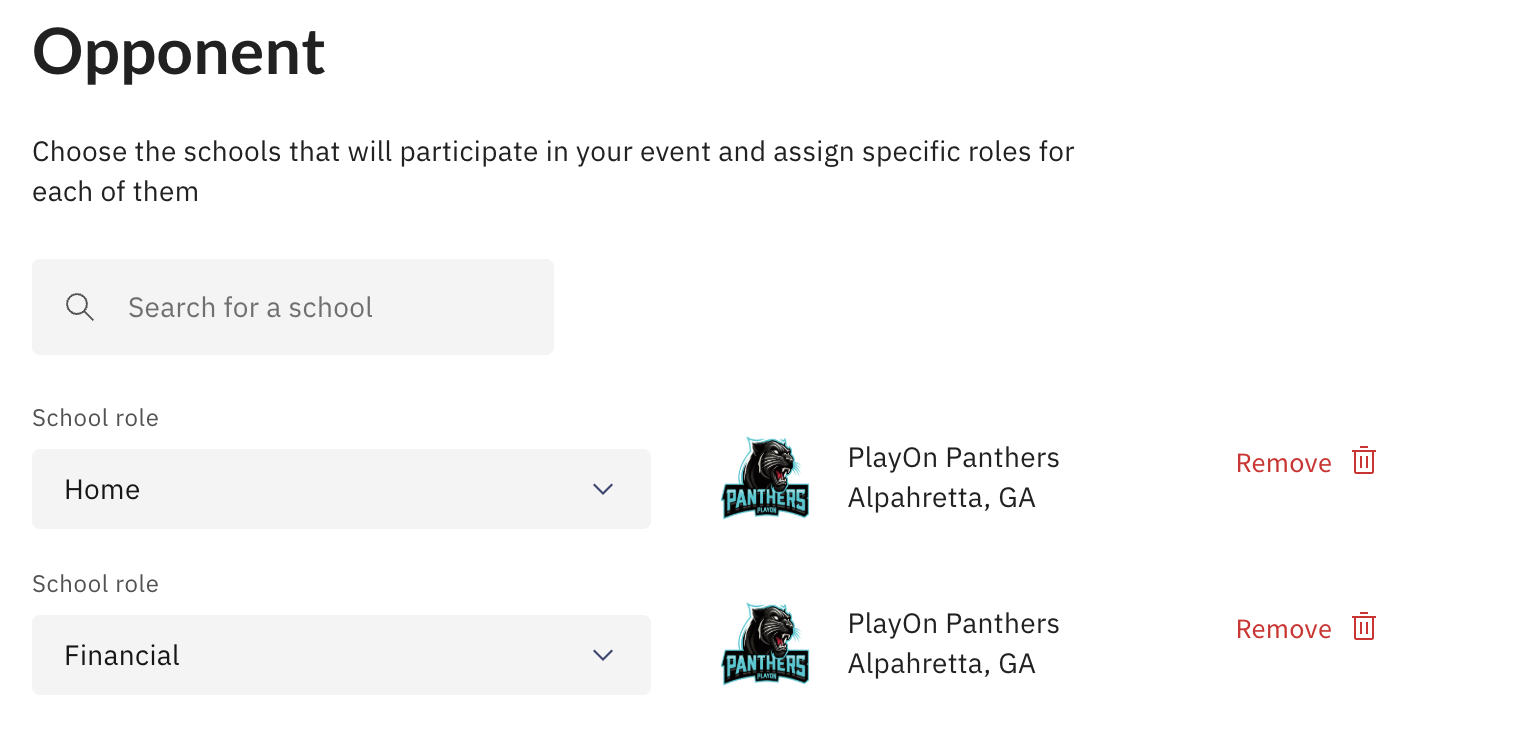This screenshot has width=1538, height=736.
Task: Click Alpahretta, GA under the first school
Action: click(x=941, y=497)
